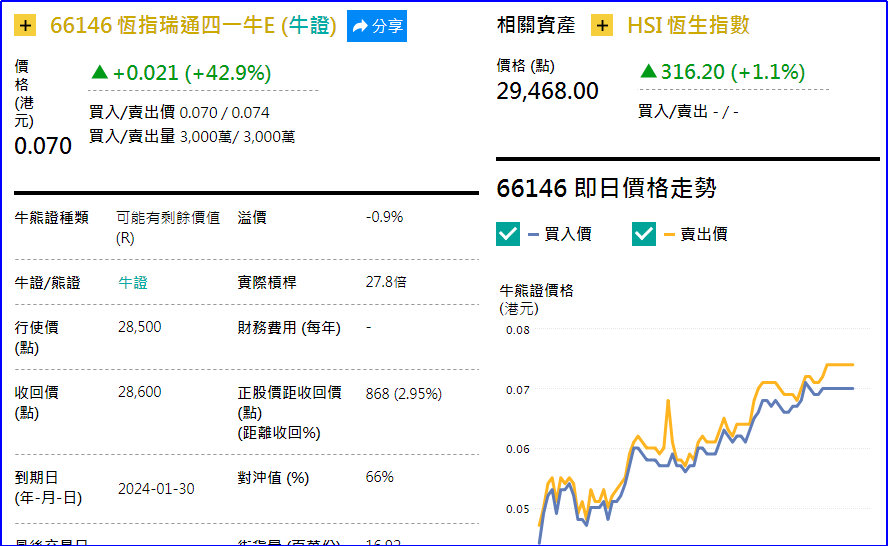
Task: Select the 實際槓桿 value 27.8倍
Action: point(386,282)
